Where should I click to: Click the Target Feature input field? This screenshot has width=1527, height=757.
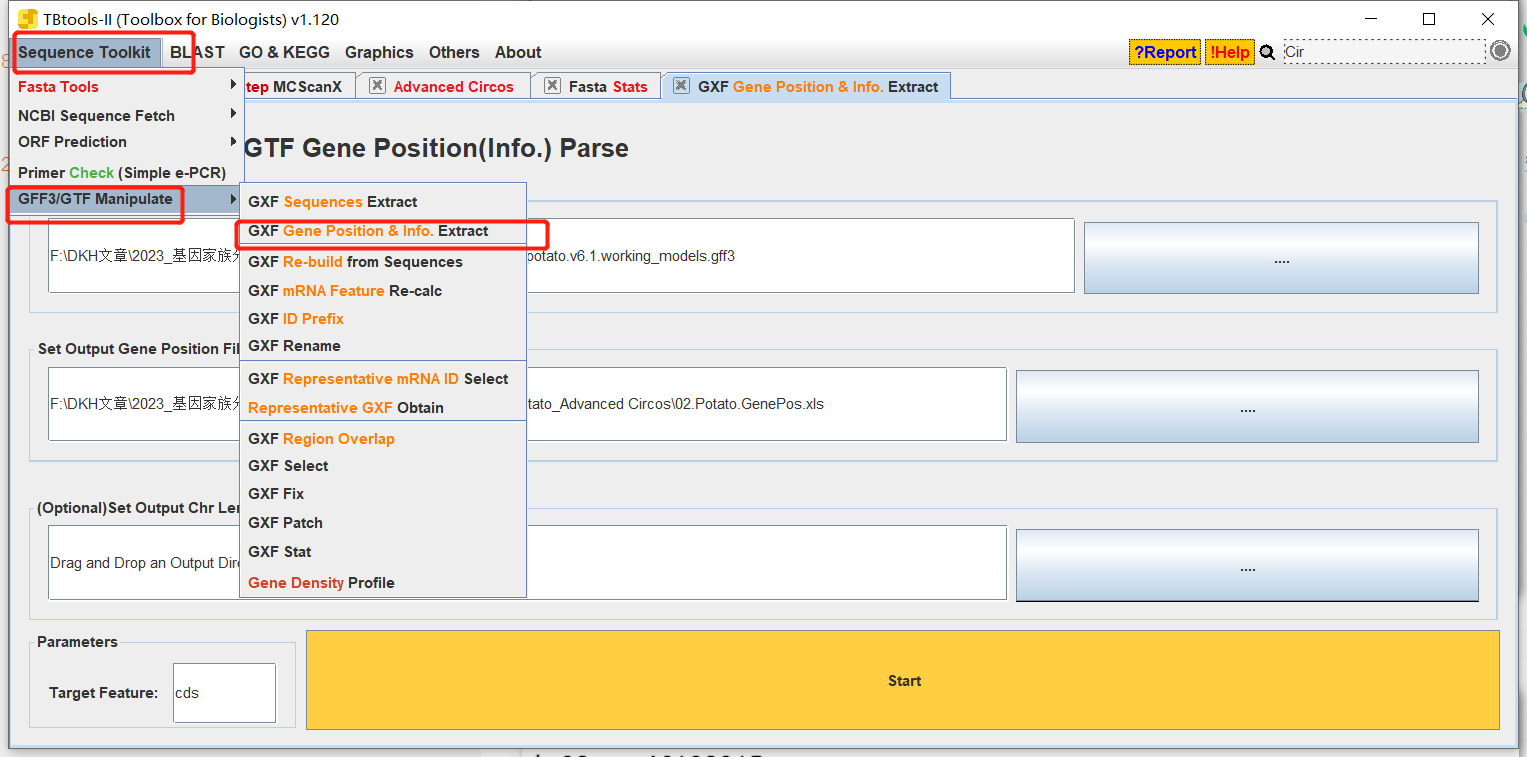point(224,693)
